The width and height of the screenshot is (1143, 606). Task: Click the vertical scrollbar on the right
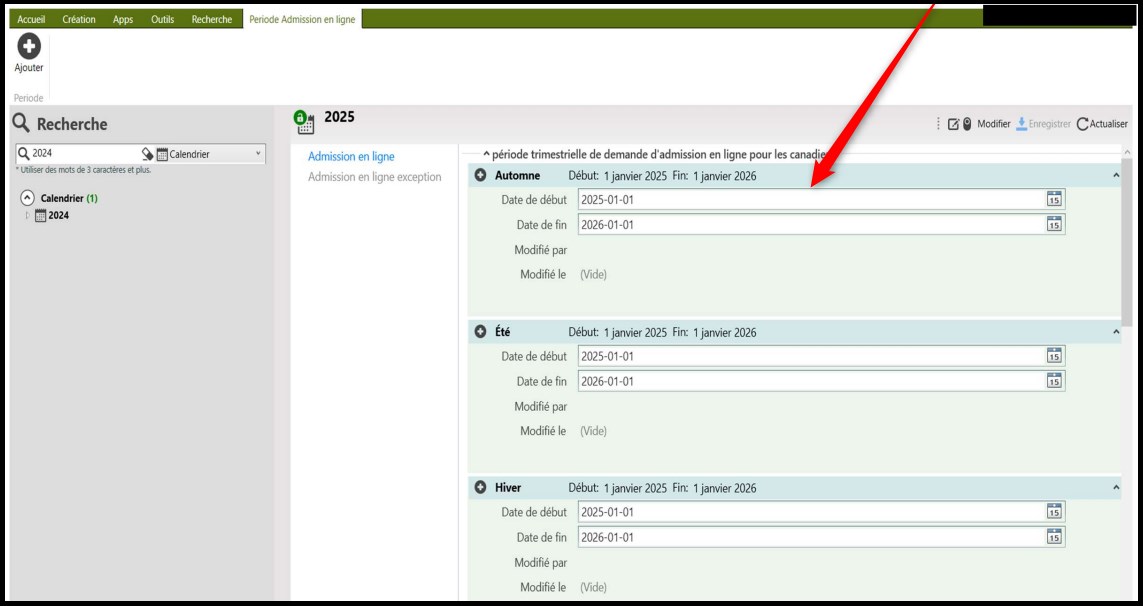tap(1128, 250)
